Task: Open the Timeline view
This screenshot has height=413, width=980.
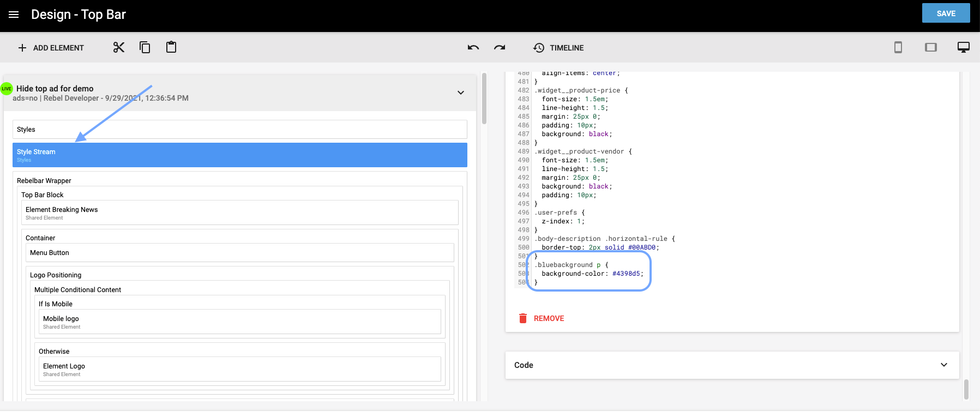Action: [558, 48]
